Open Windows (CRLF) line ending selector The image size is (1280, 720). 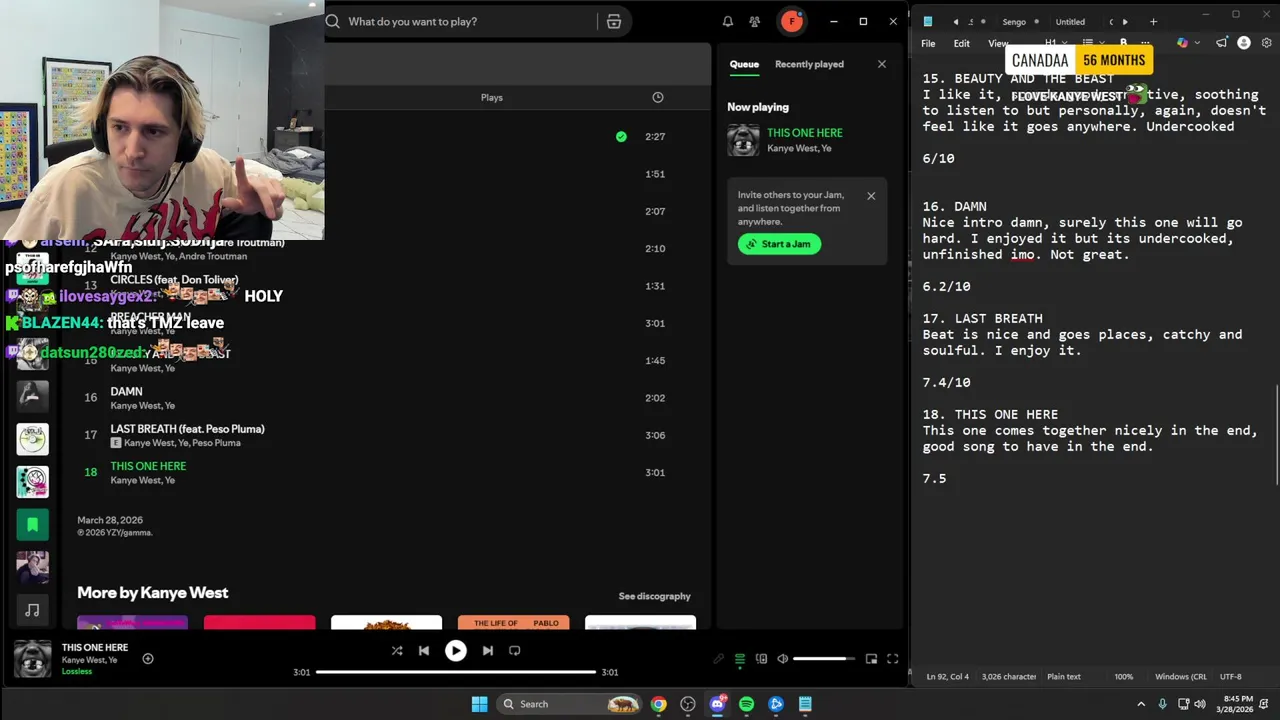pos(1181,676)
